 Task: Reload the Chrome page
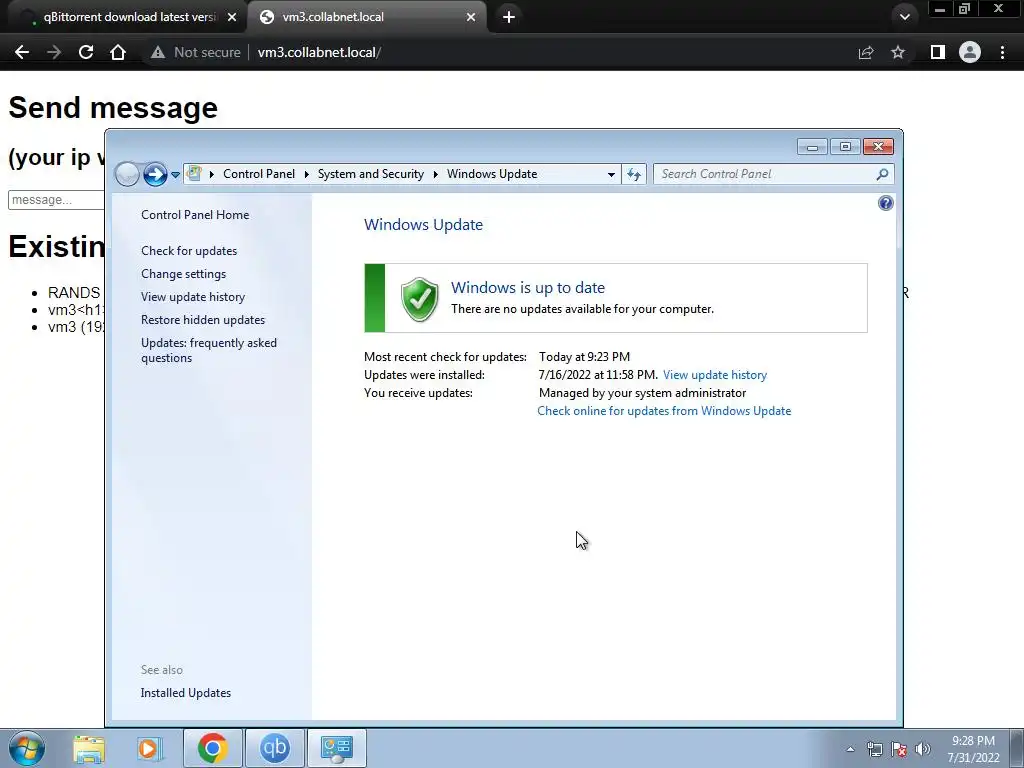click(x=86, y=52)
